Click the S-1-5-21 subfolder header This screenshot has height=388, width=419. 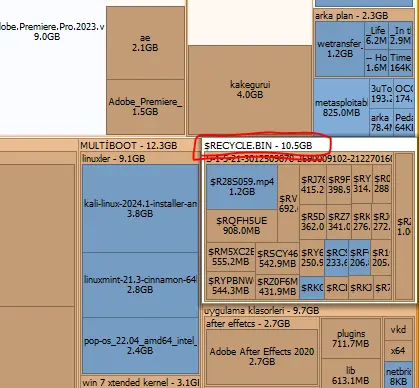(x=299, y=159)
